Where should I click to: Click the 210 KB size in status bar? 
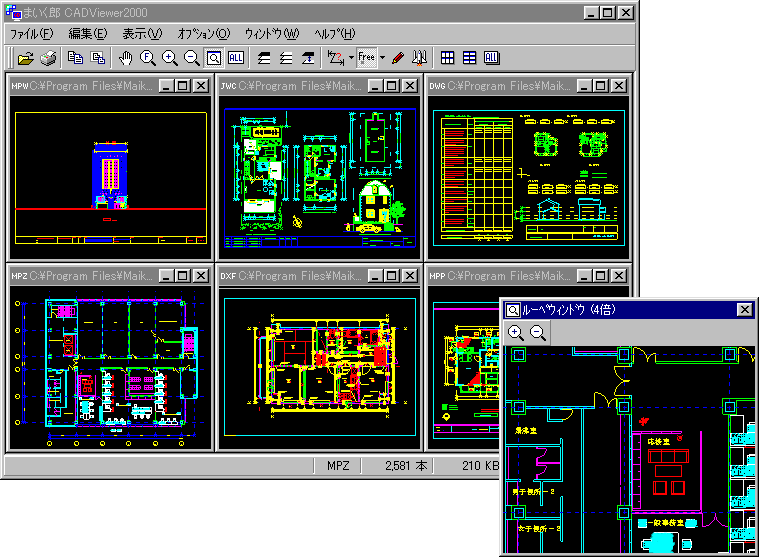(x=479, y=466)
